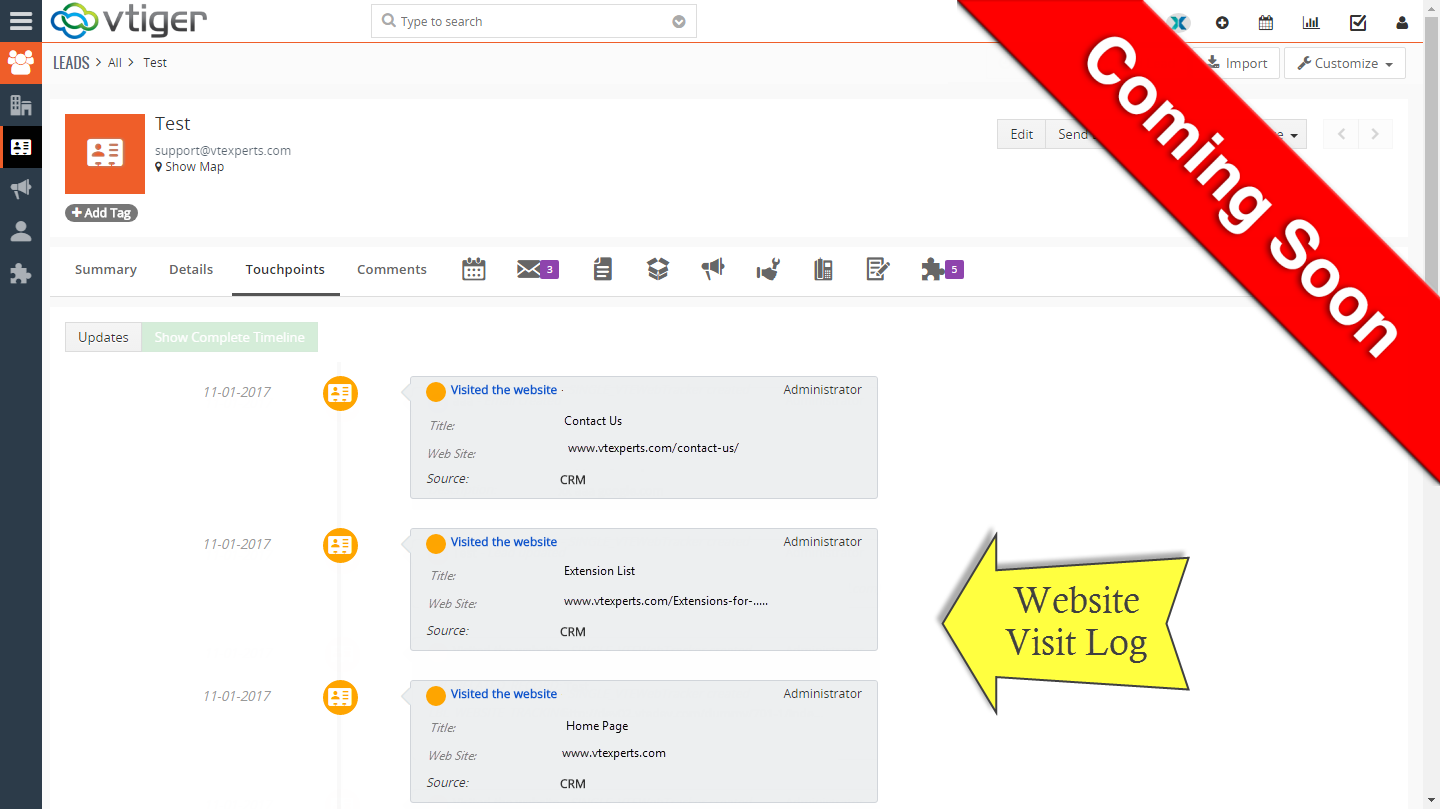Click the Test breadcrumb text

(x=155, y=62)
